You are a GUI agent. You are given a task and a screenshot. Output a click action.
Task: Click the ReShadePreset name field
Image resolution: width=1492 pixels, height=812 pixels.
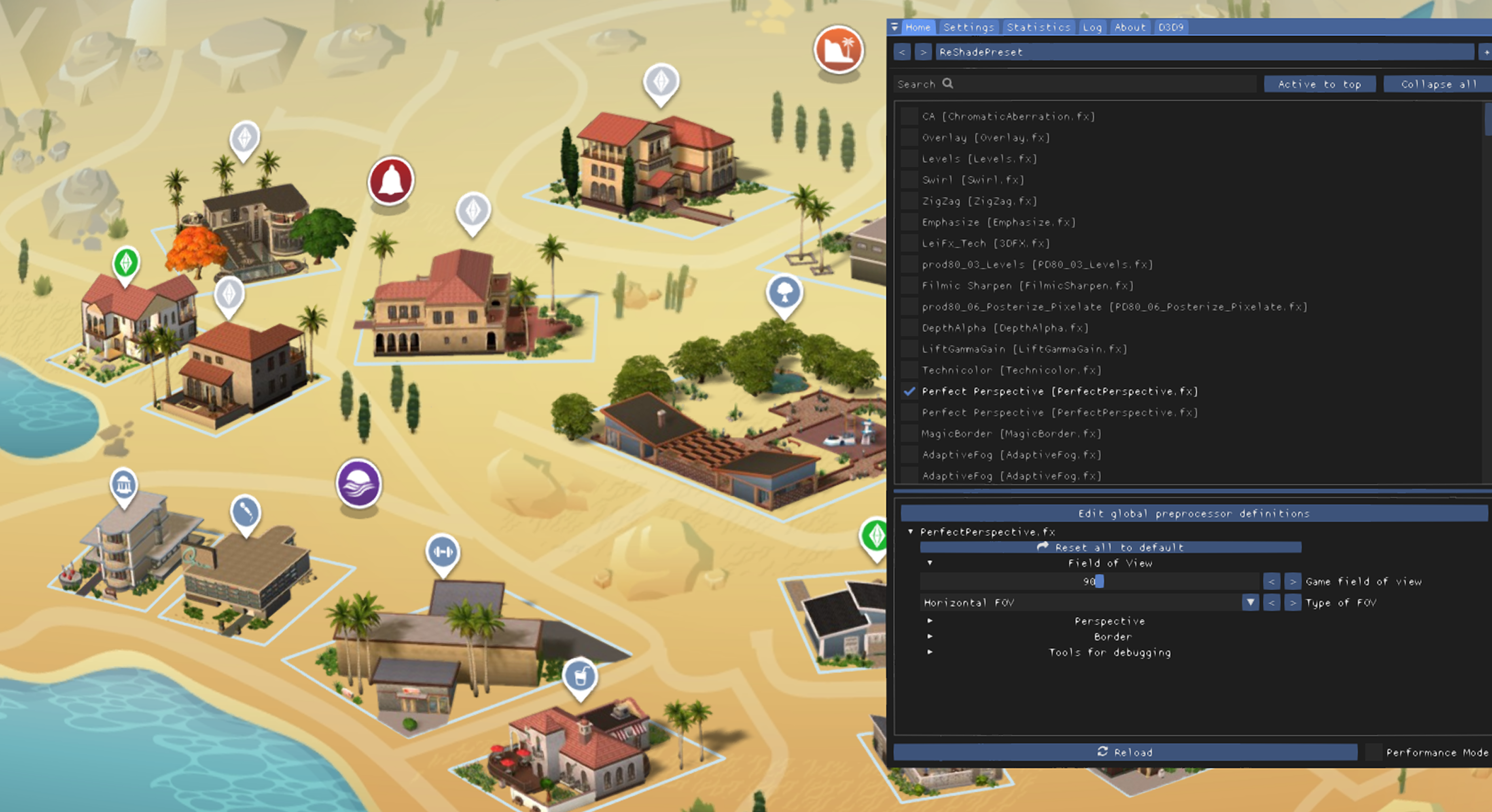(1205, 52)
